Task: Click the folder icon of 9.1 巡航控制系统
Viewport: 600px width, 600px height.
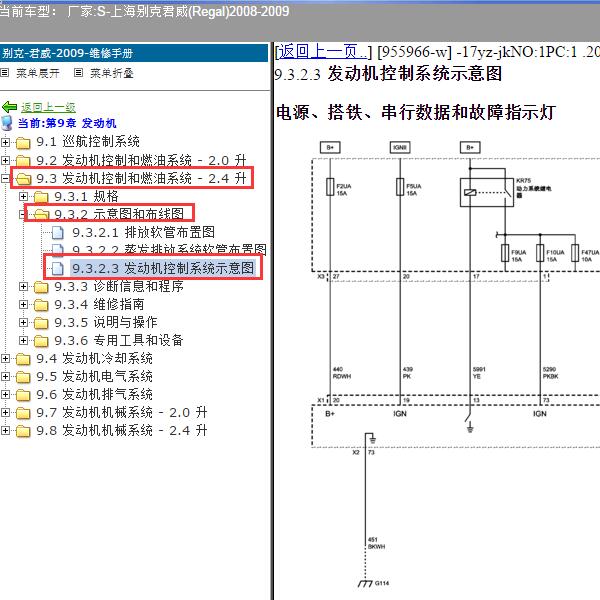Action: click(23, 143)
